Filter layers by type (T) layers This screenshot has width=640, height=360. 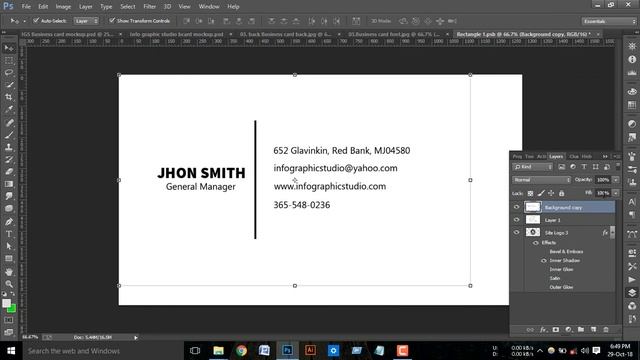(x=584, y=167)
